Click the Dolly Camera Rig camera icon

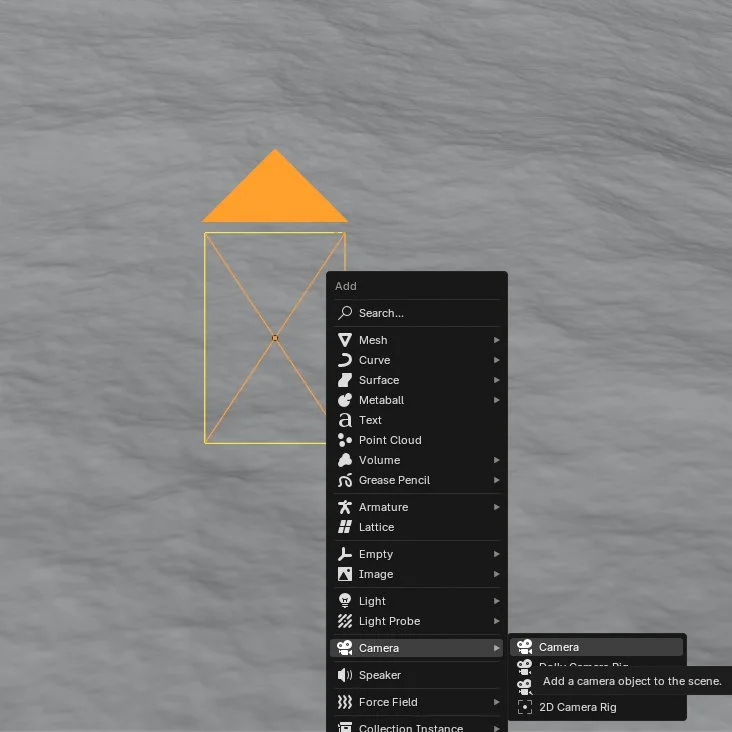tap(525, 667)
